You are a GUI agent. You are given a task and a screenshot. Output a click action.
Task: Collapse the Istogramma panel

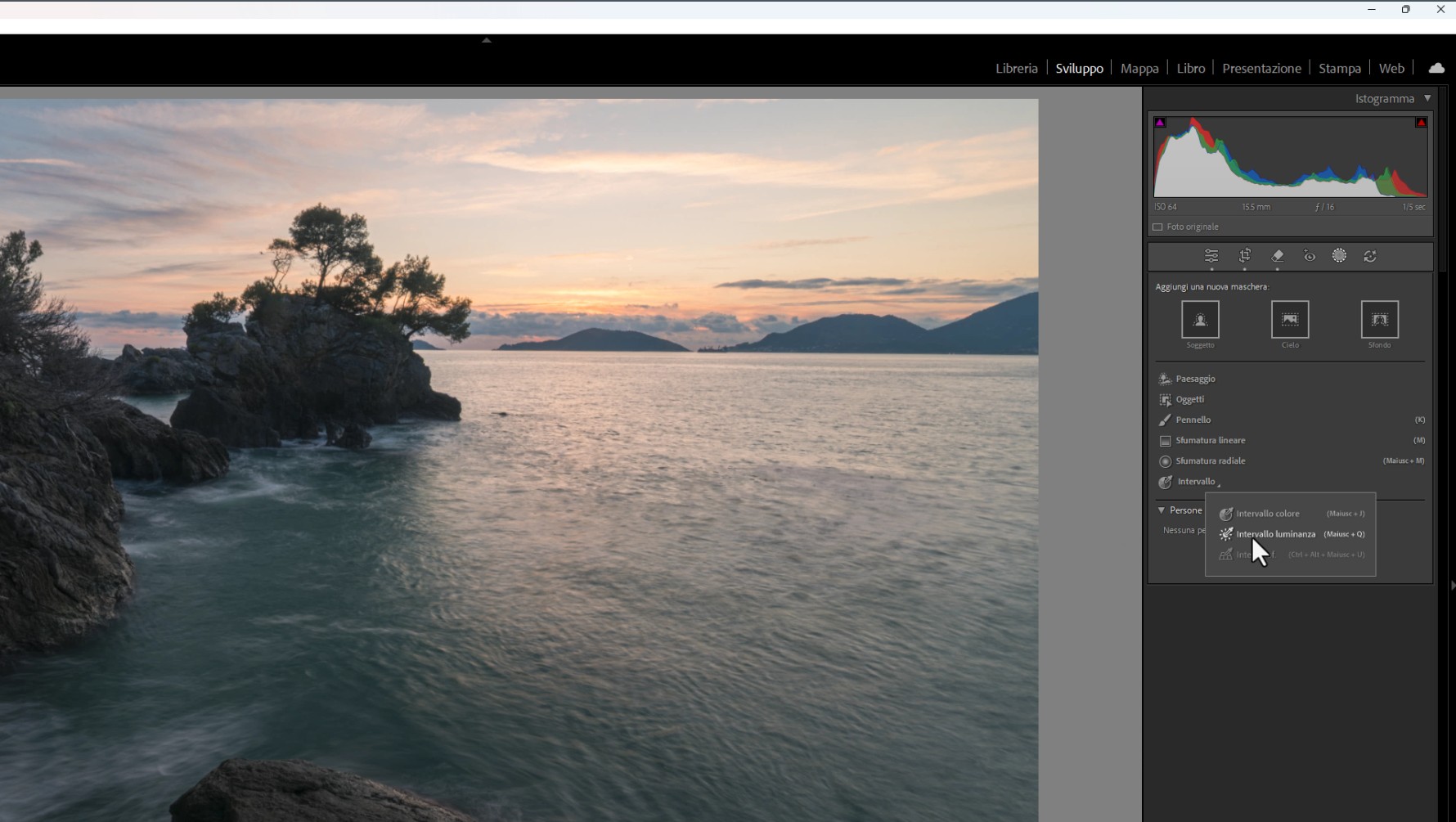tap(1428, 98)
